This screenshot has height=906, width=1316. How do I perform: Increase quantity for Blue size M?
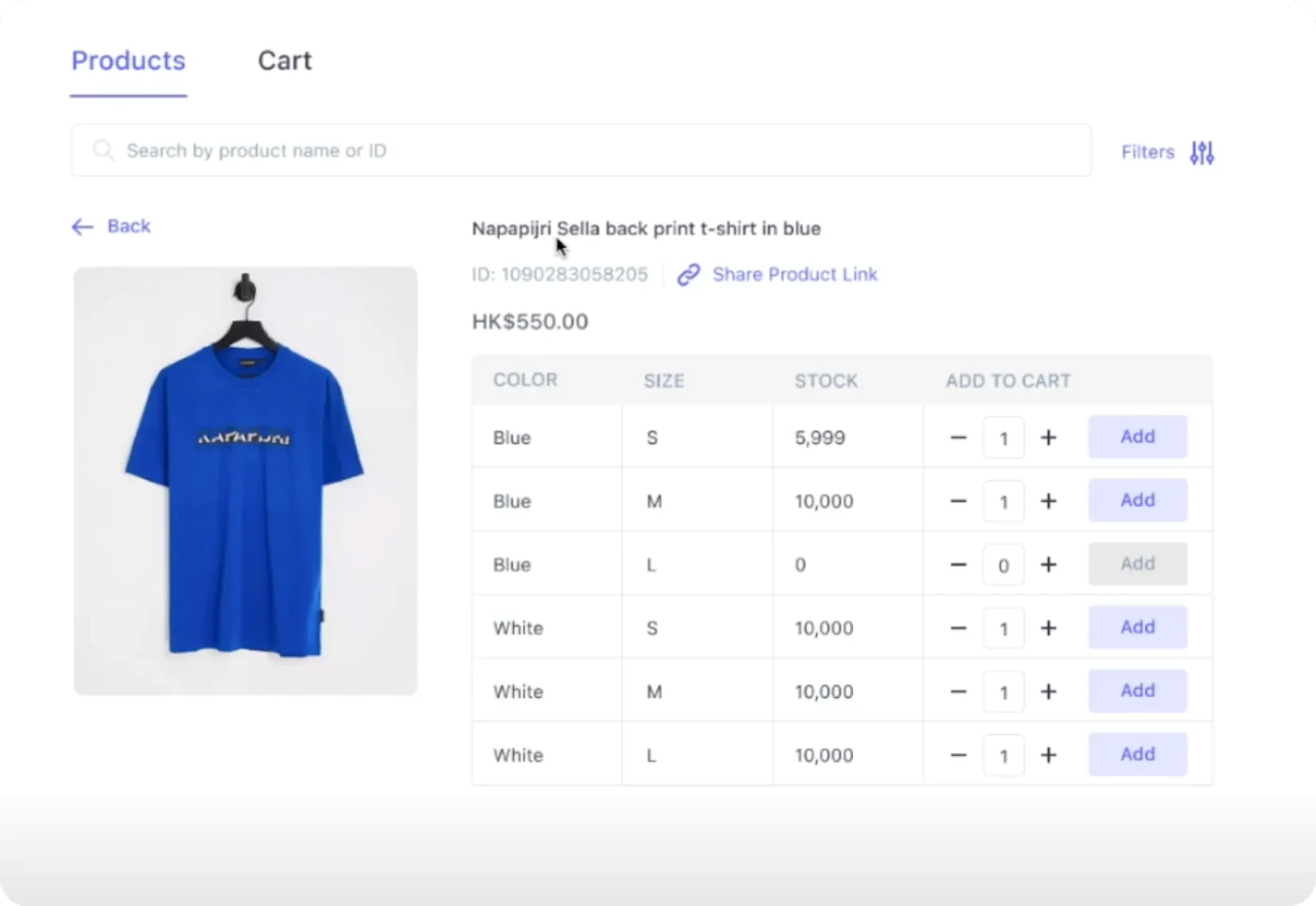1049,500
